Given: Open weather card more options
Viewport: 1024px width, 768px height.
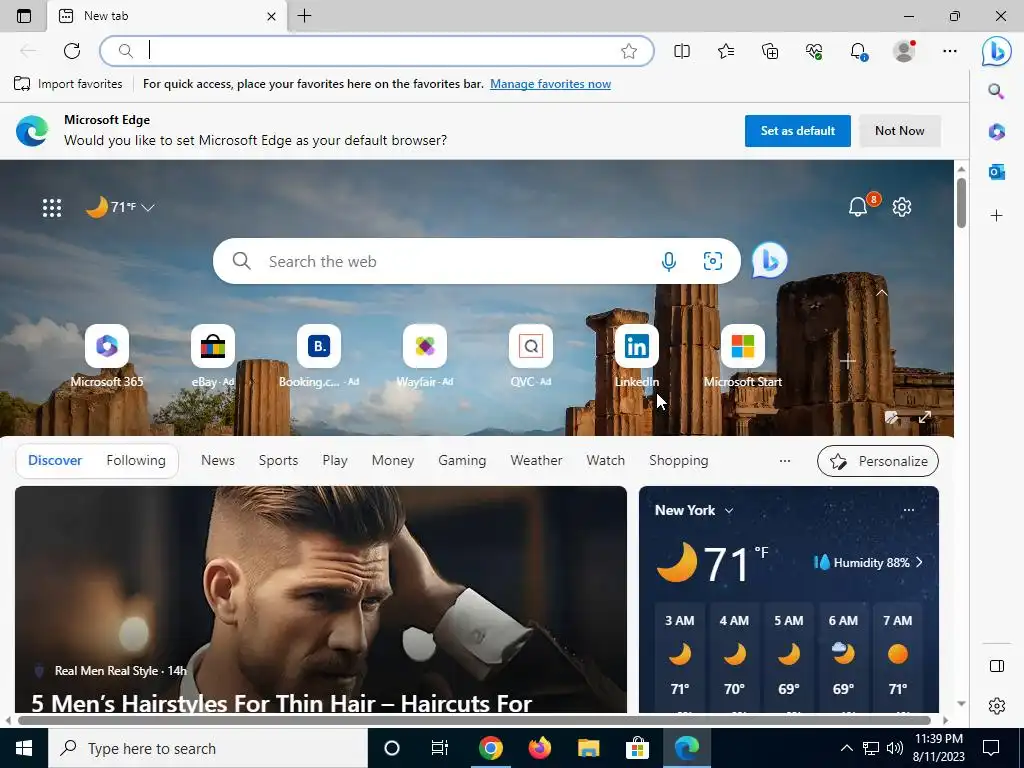Looking at the screenshot, I should click(x=908, y=510).
